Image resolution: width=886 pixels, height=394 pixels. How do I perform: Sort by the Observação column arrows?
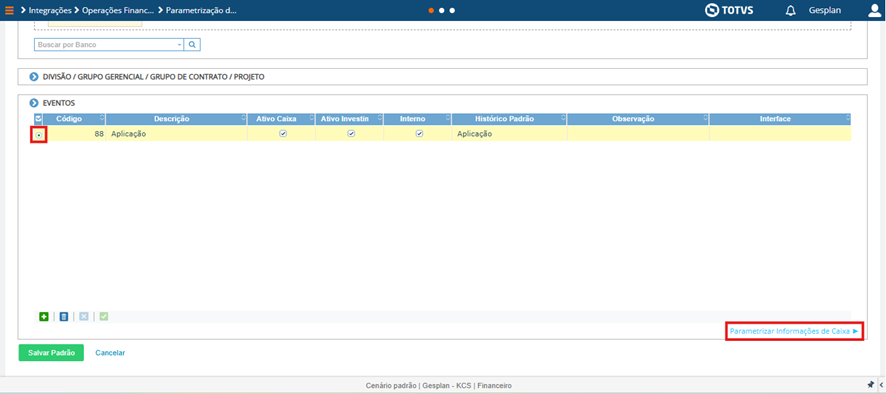(706, 119)
